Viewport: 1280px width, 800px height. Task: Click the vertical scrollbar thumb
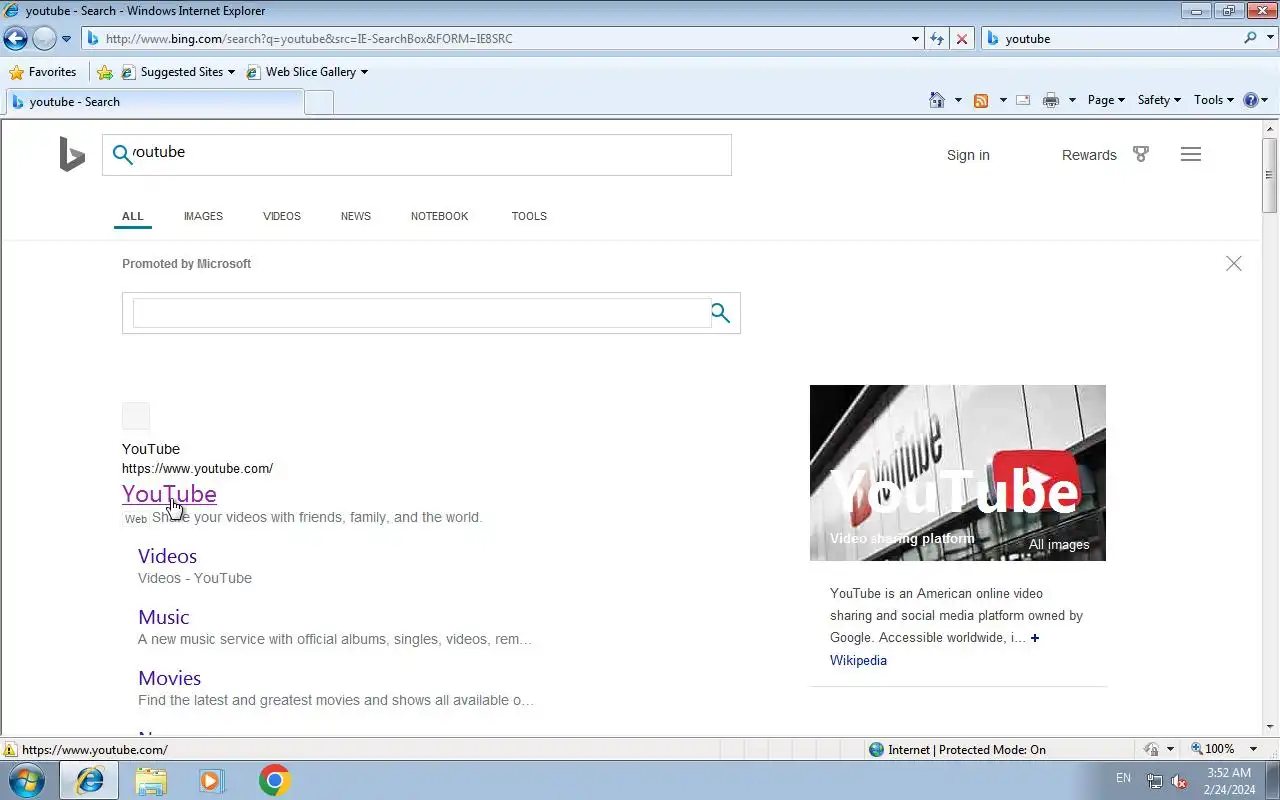tap(1270, 175)
